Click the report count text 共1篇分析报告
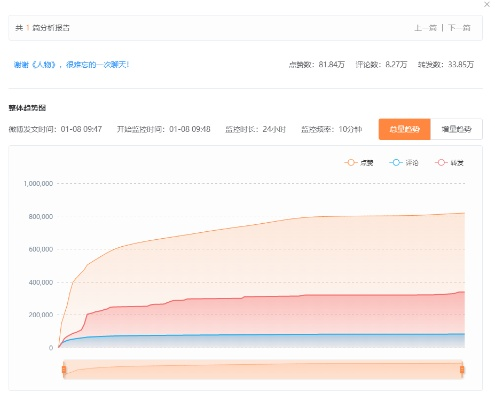The width and height of the screenshot is (495, 400). (x=42, y=28)
